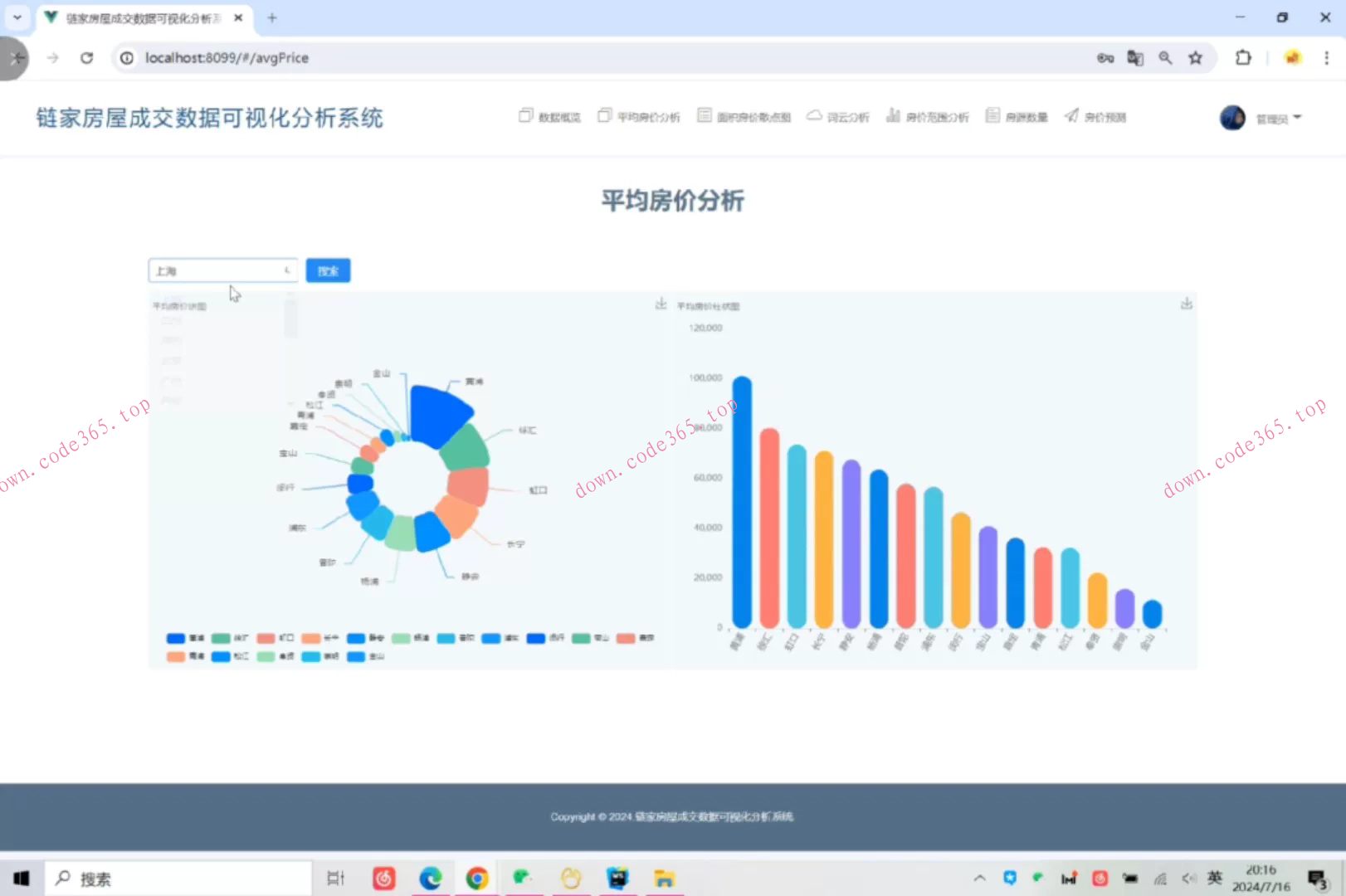Bookmark this page with star icon
The width and height of the screenshot is (1346, 896).
(1195, 58)
